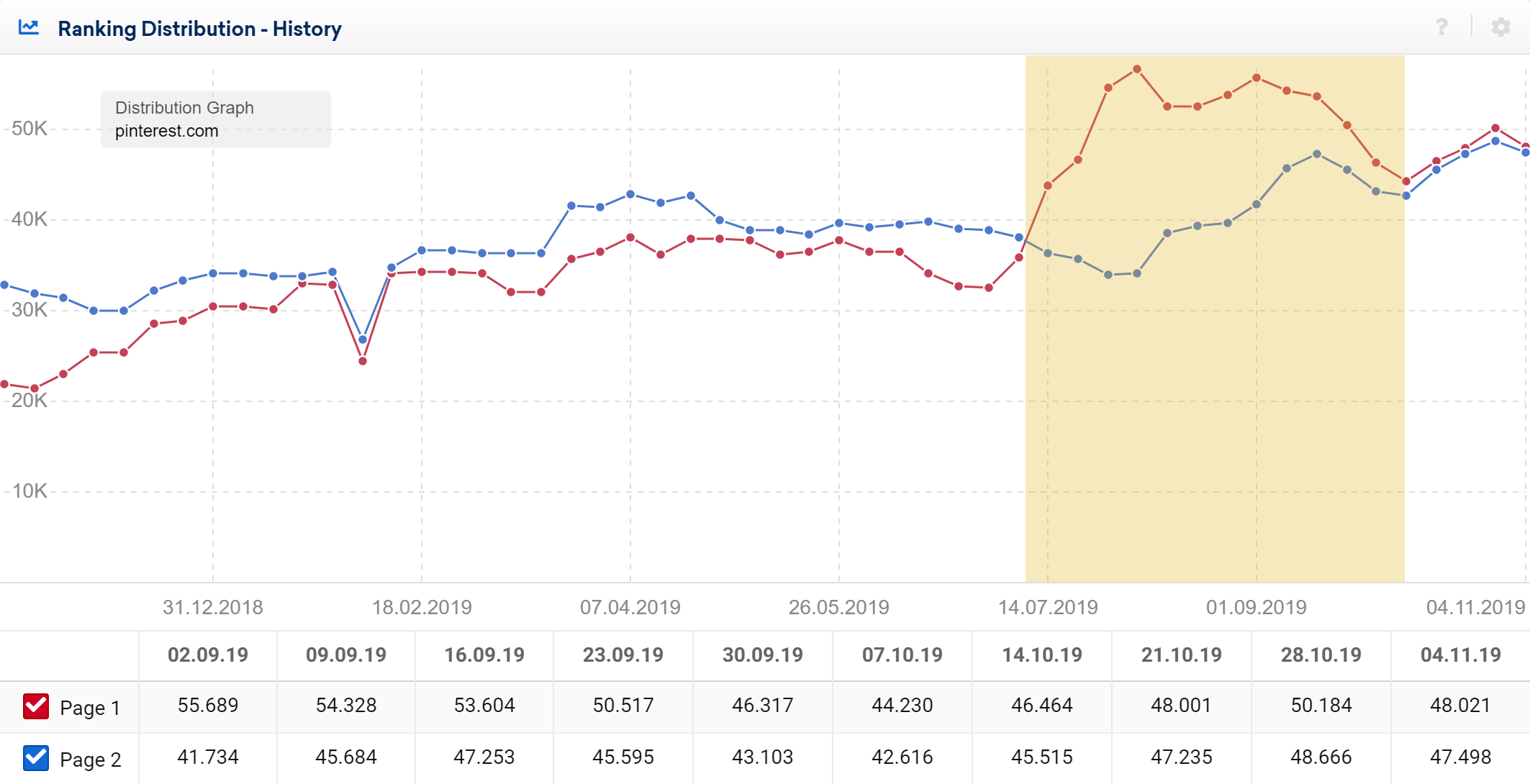1530x784 pixels.
Task: Click the 14.07.2019 axis date label
Action: [1047, 608]
